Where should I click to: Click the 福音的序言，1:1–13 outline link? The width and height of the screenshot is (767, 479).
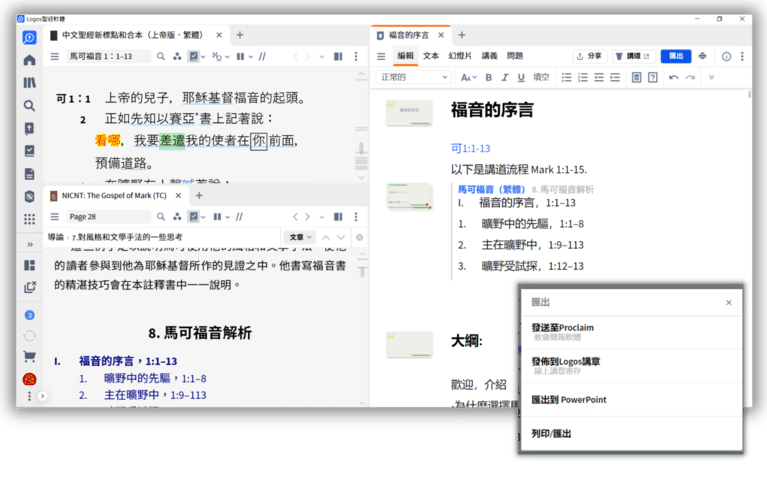coord(128,361)
